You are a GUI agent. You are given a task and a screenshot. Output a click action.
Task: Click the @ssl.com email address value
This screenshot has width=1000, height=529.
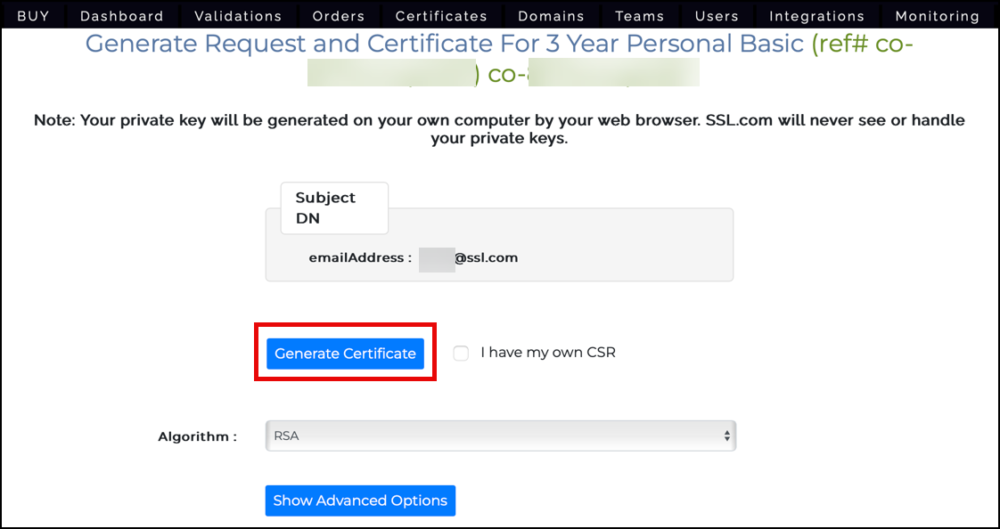[x=485, y=258]
